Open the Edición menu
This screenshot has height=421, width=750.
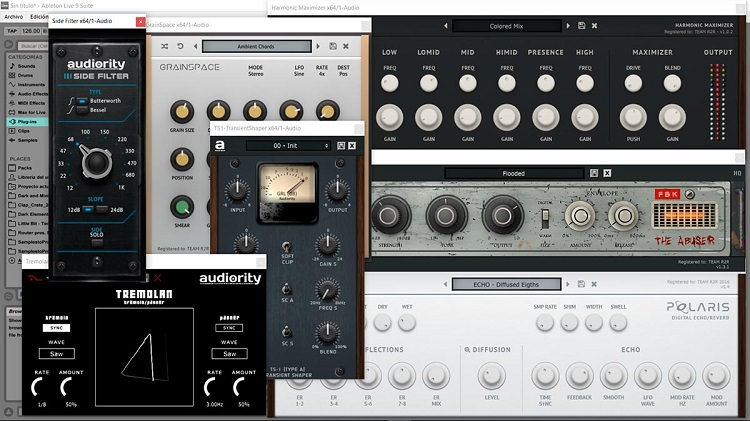click(39, 17)
